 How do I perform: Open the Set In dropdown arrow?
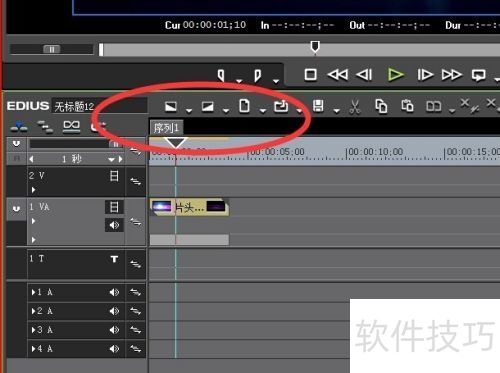click(239, 81)
